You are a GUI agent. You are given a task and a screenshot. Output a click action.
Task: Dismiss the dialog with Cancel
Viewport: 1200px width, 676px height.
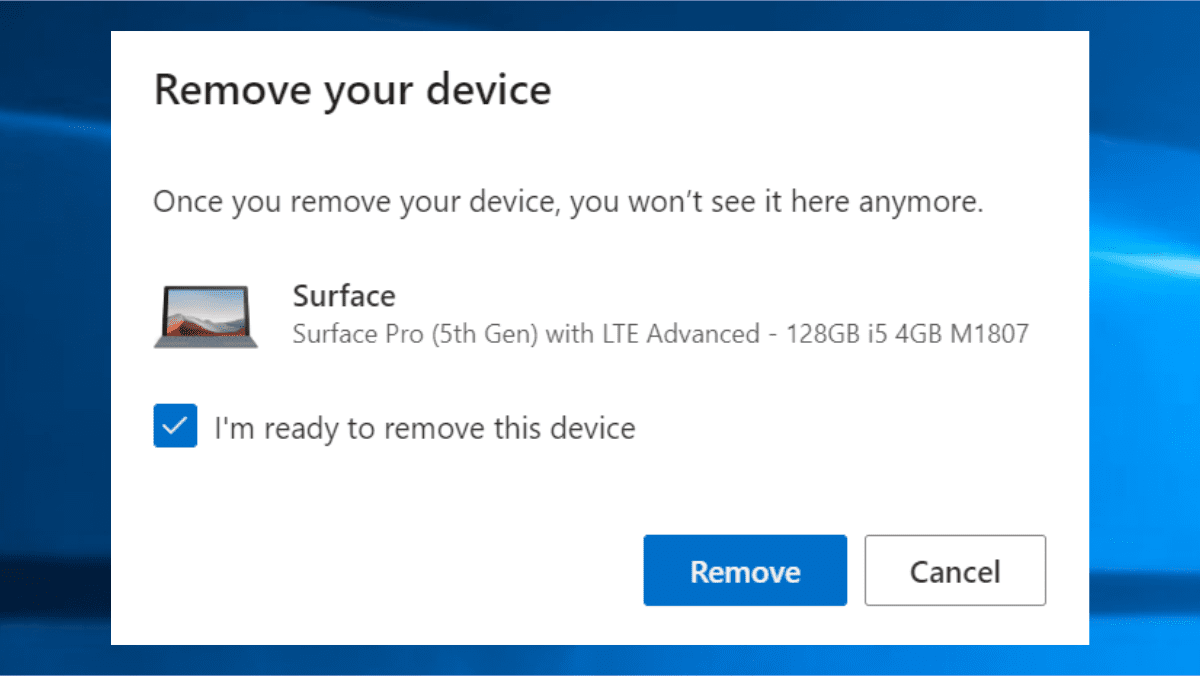tap(954, 571)
